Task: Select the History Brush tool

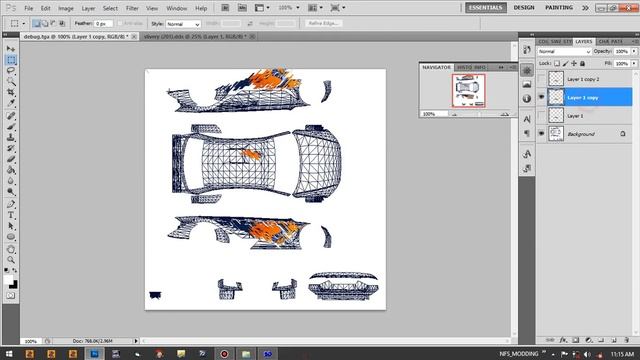Action: [x=11, y=148]
